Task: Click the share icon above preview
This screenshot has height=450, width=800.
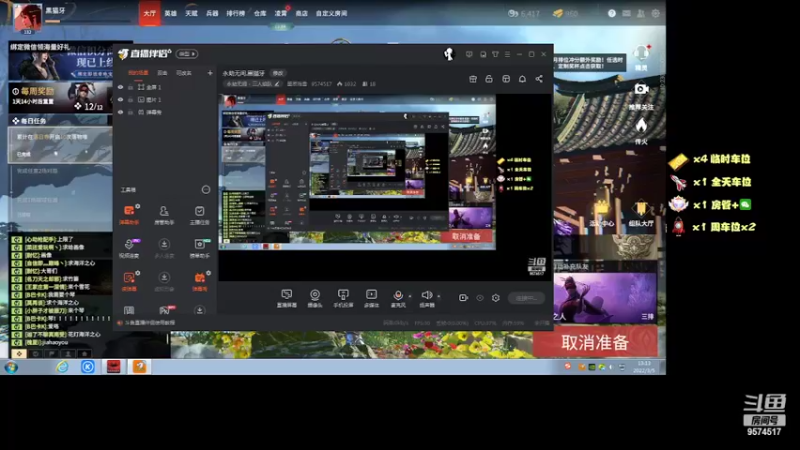Action: click(539, 79)
